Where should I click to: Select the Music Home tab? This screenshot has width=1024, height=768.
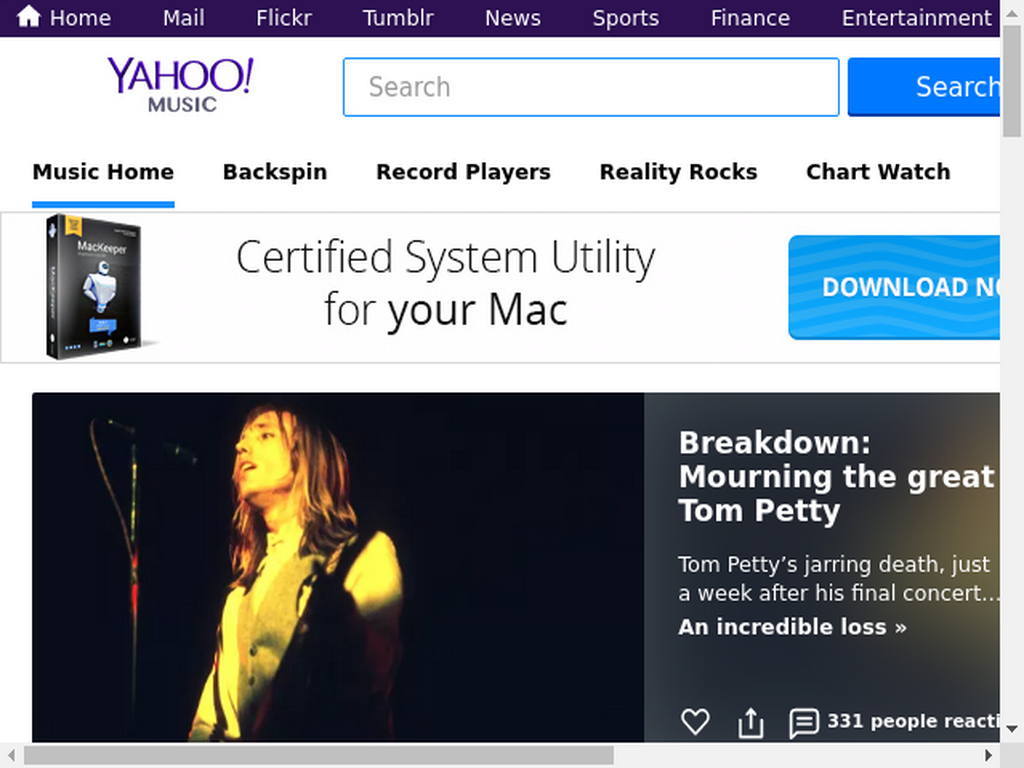point(103,172)
